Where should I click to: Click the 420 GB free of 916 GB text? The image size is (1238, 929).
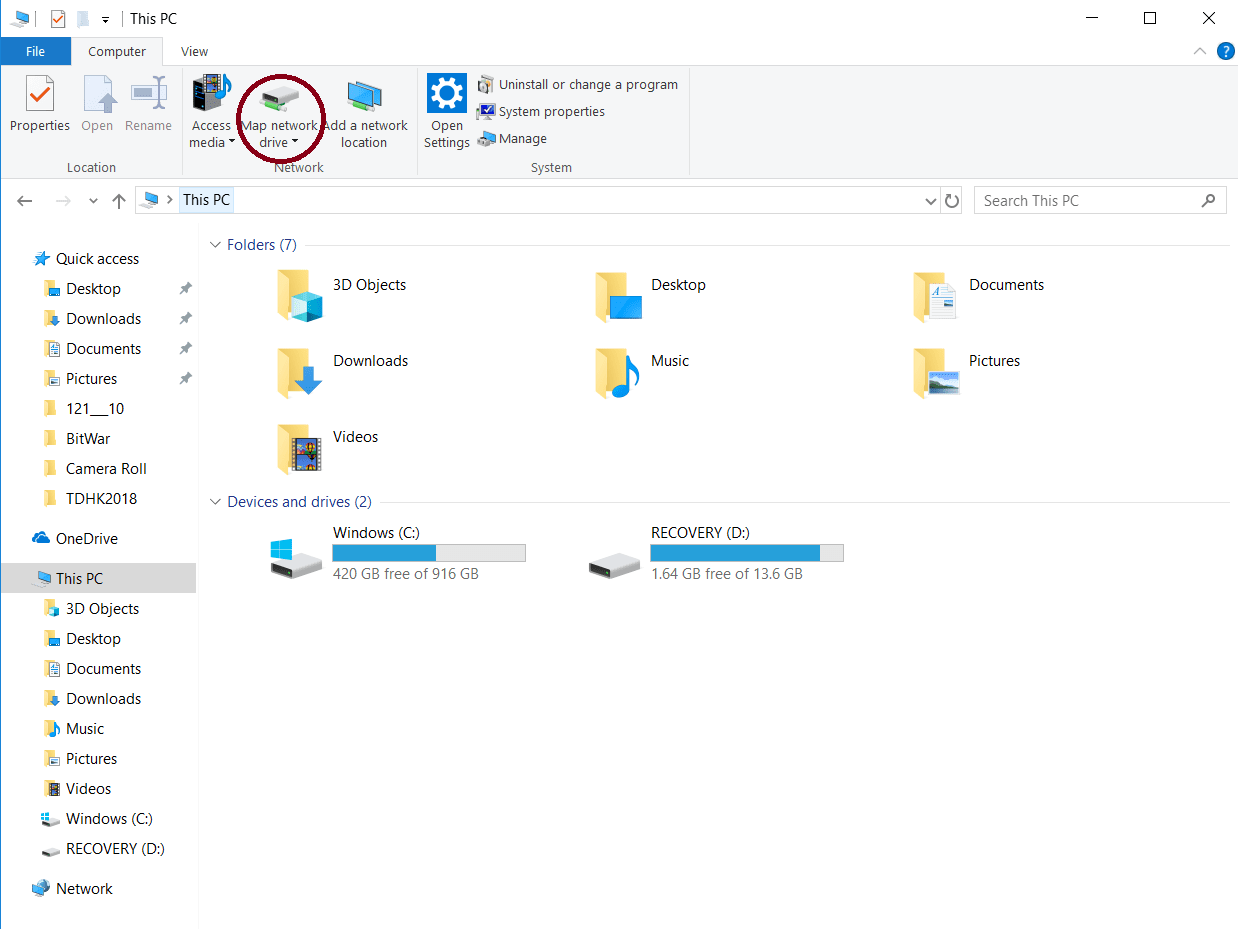[406, 574]
